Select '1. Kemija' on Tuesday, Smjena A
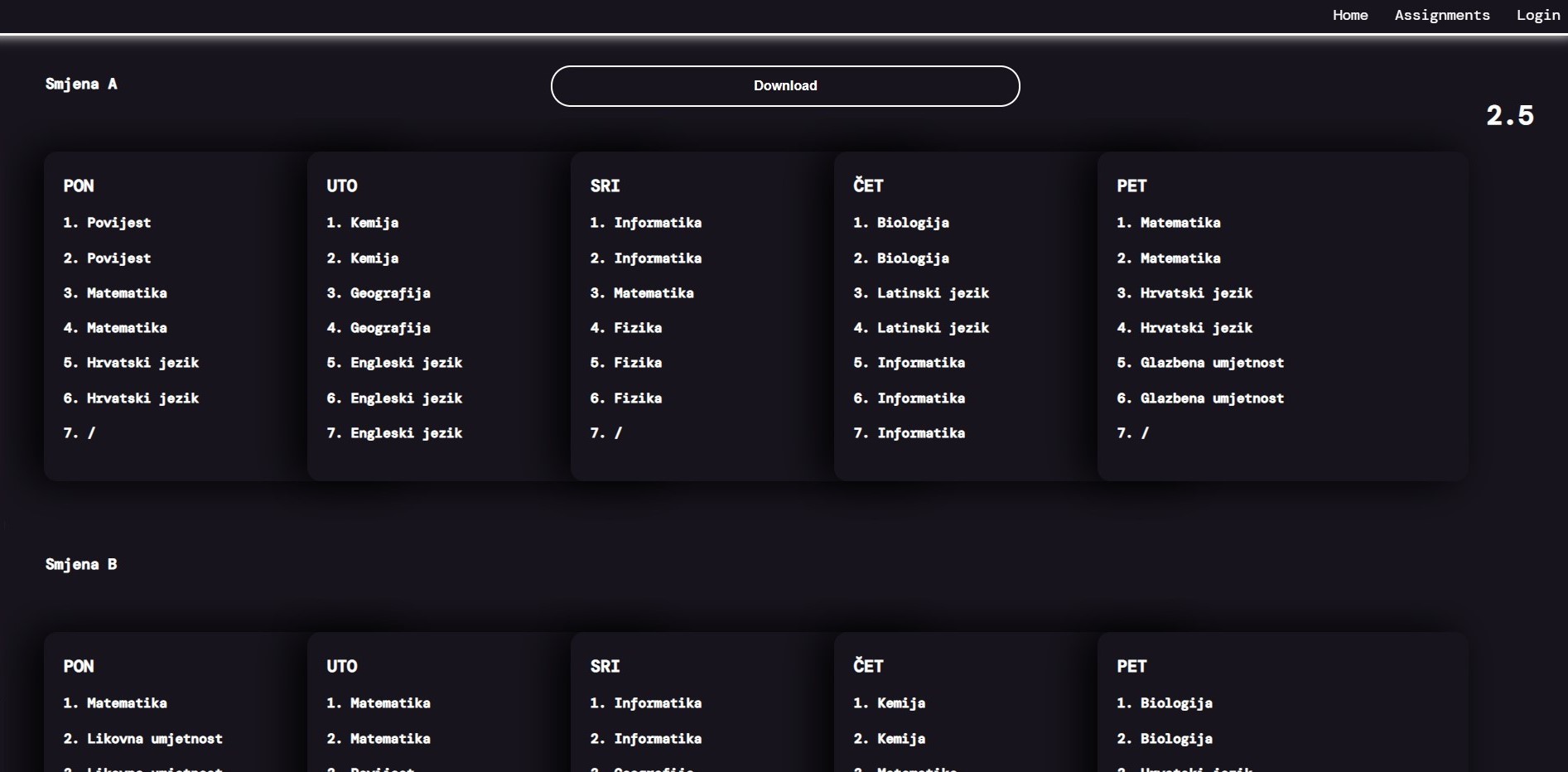This screenshot has width=1568, height=772. [363, 223]
